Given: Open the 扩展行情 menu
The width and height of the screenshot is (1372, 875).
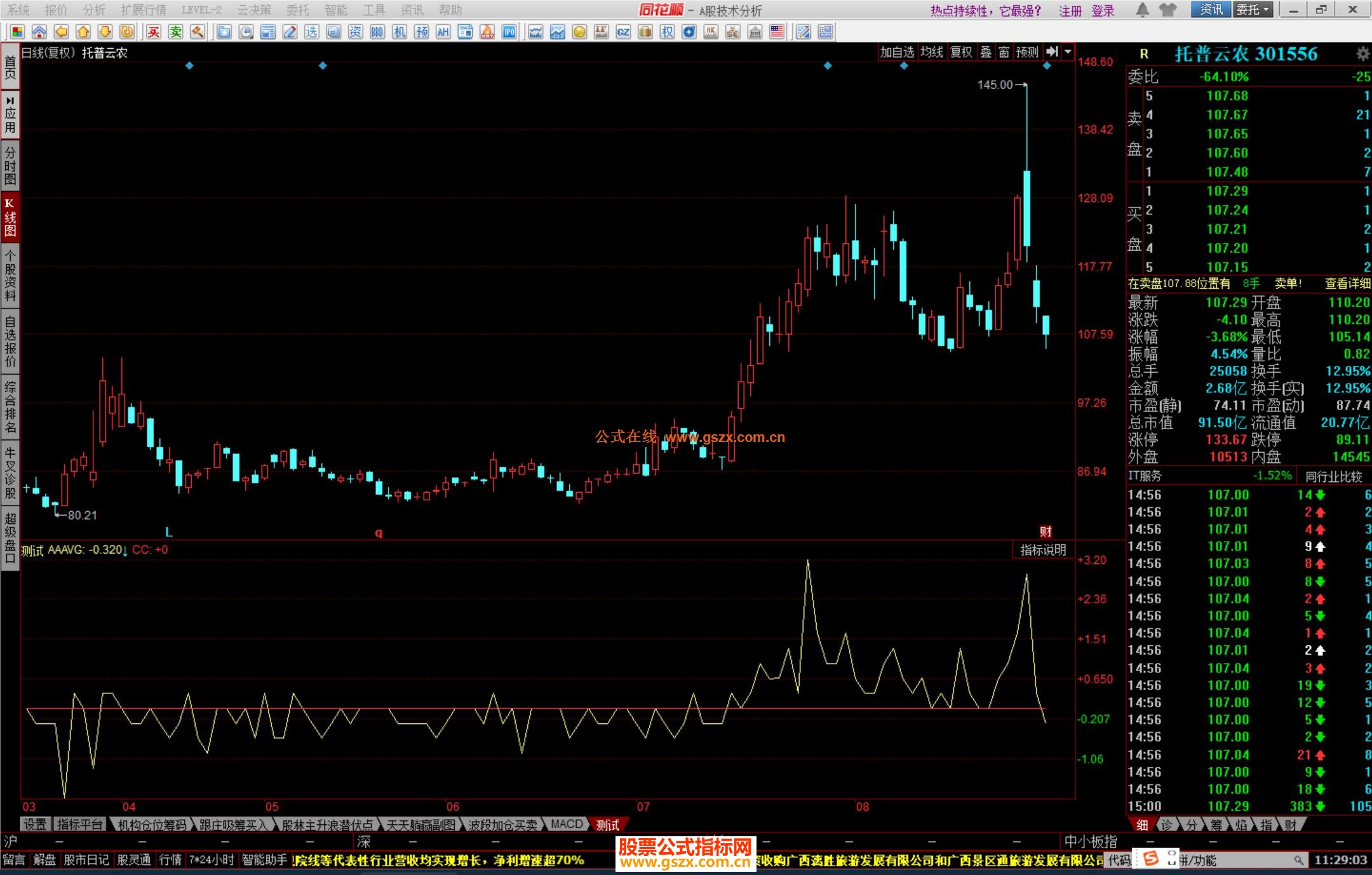Looking at the screenshot, I should point(143,10).
